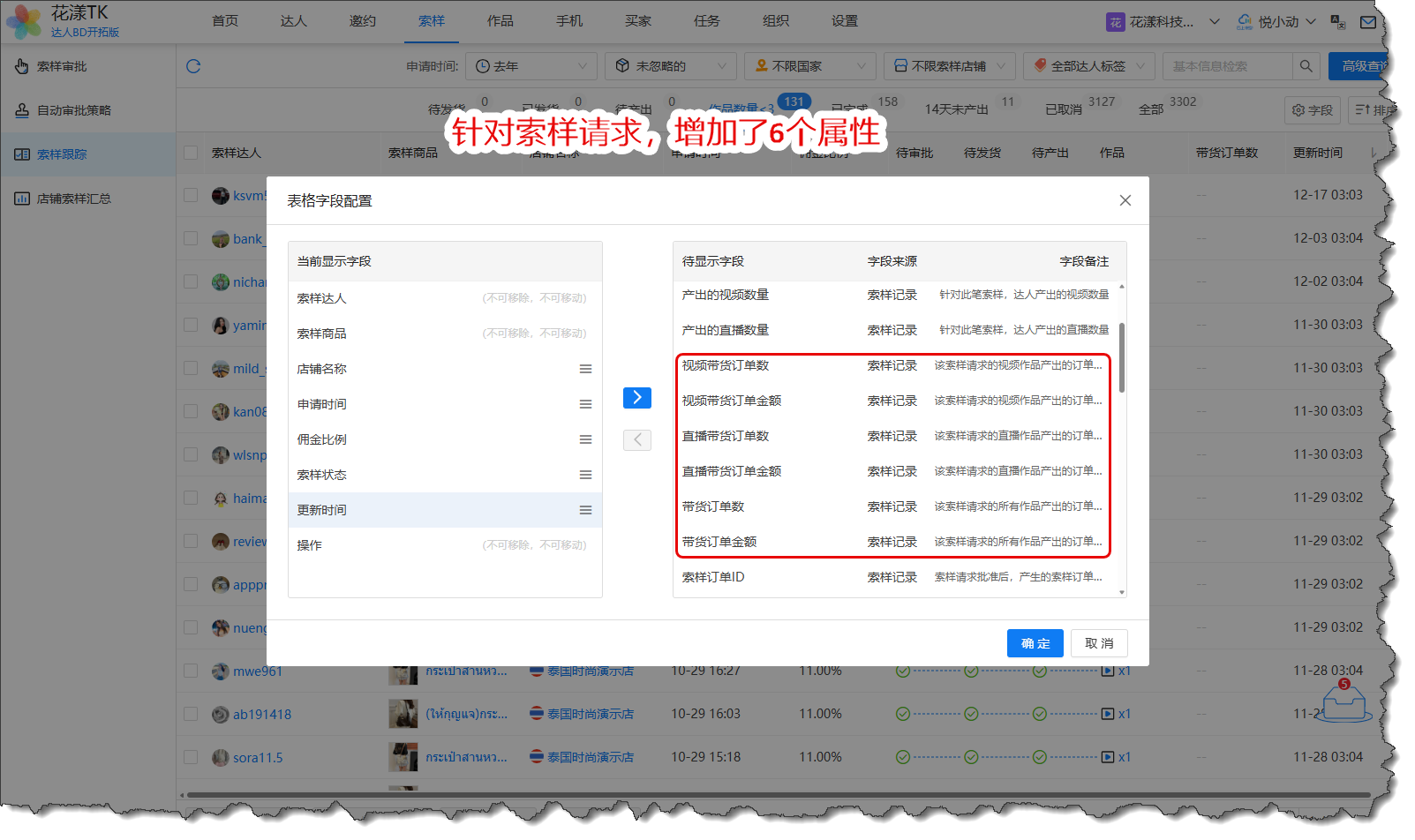The height and width of the screenshot is (840, 1415).
Task: Click the move-right arrow button in dialog
Action: point(636,398)
